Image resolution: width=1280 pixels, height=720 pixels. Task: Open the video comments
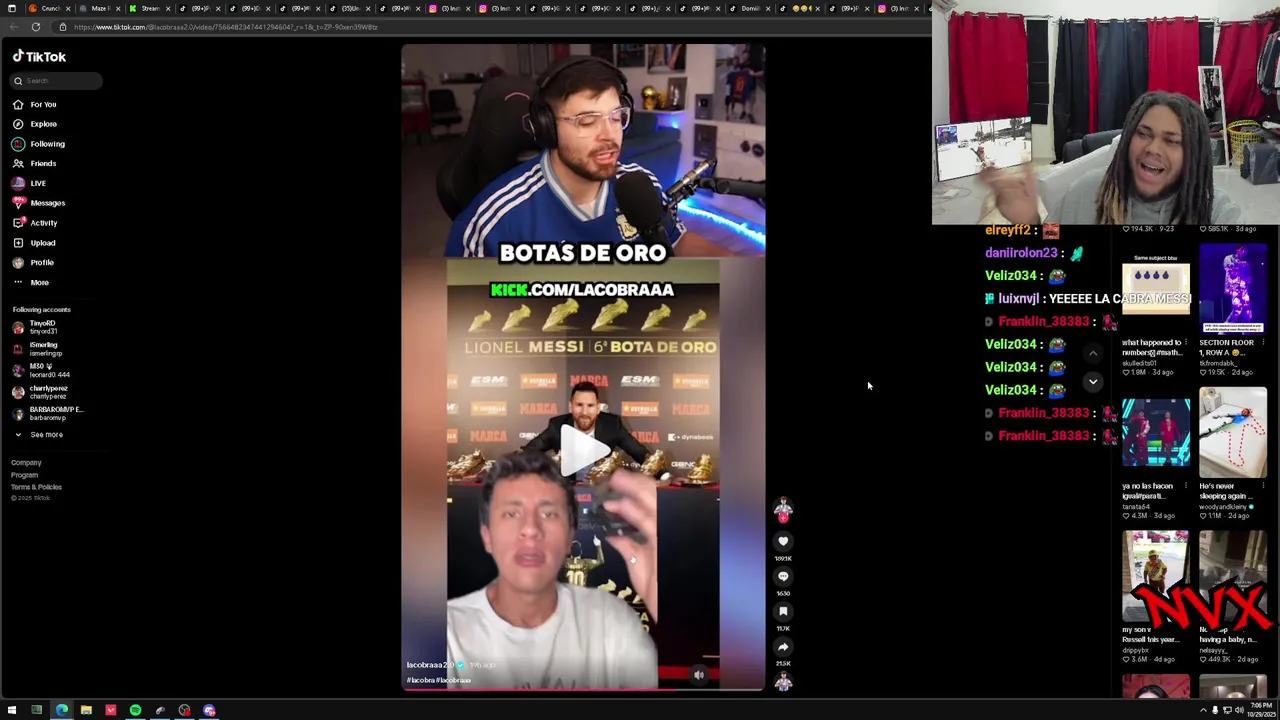coord(783,576)
